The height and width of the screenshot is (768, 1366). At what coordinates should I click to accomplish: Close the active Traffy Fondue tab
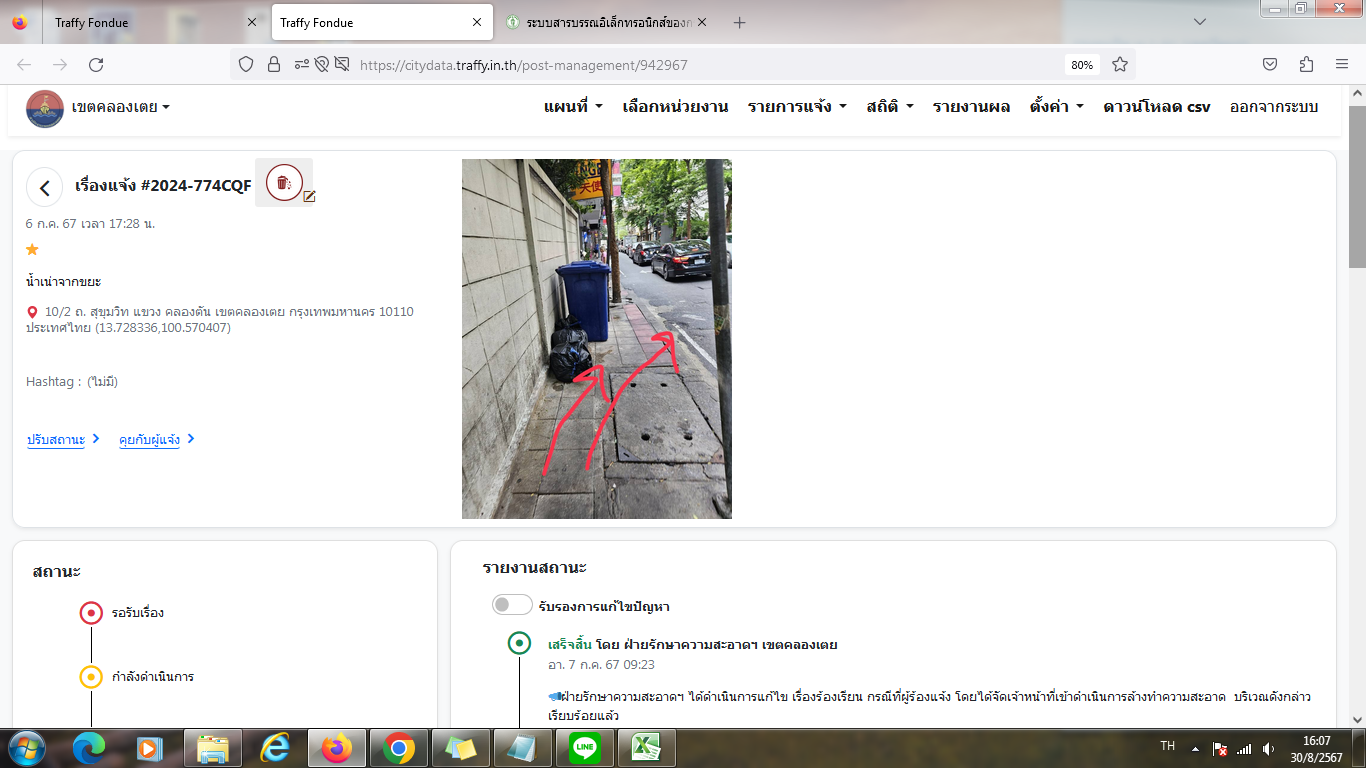point(477,22)
